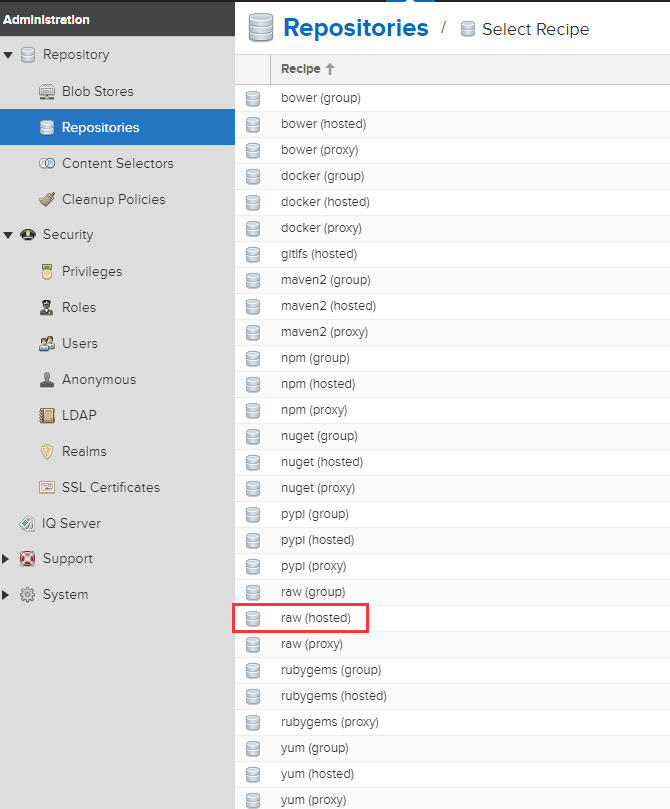Click the Repository section label
Viewport: 670px width, 809px height.
click(x=76, y=55)
